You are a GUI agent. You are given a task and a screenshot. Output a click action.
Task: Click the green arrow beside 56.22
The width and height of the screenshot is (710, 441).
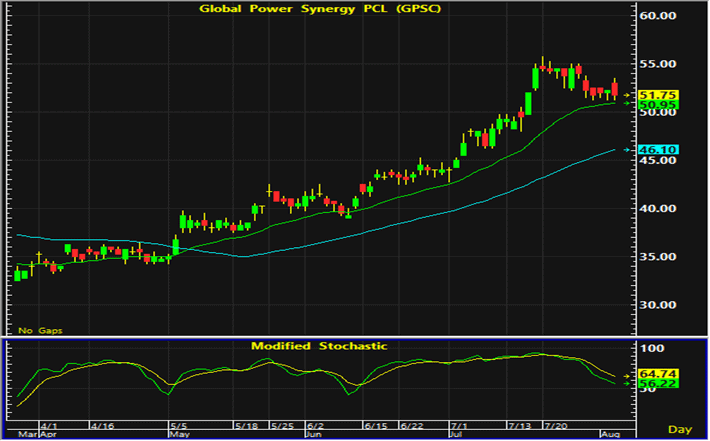tap(627, 384)
